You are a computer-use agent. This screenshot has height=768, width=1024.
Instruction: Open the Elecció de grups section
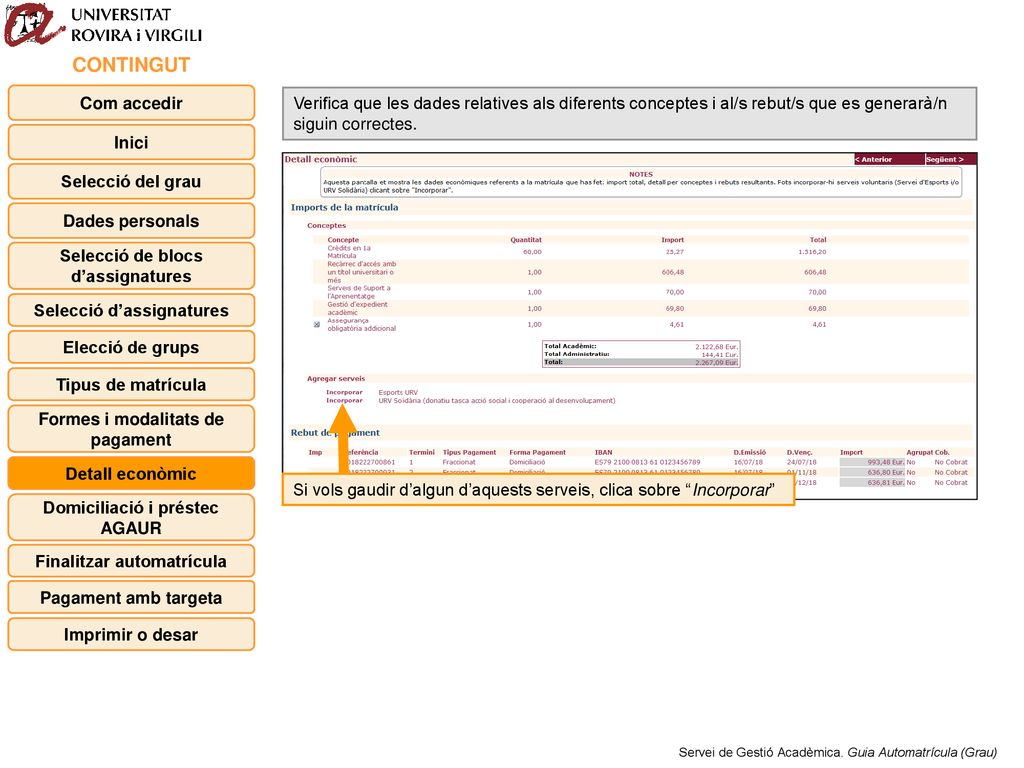[131, 347]
